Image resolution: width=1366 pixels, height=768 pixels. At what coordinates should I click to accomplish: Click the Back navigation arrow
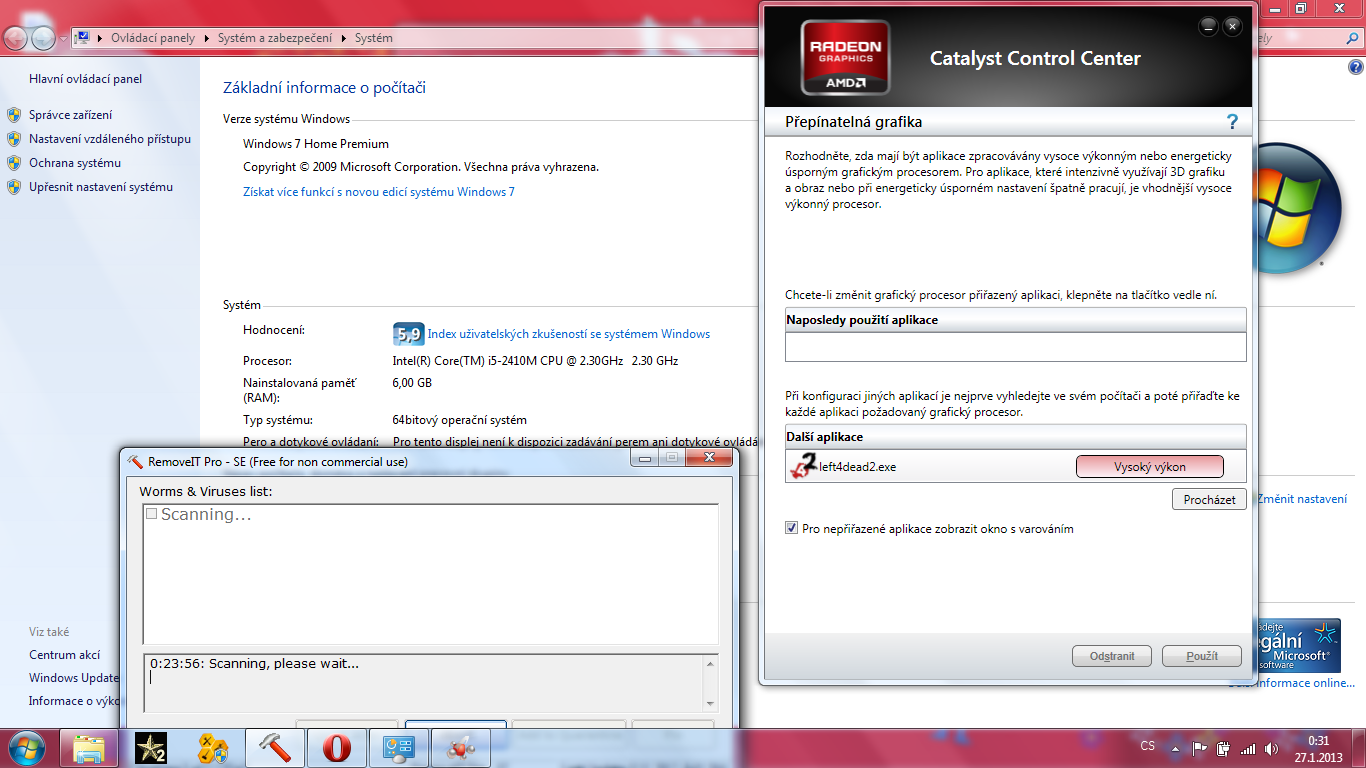click(16, 39)
